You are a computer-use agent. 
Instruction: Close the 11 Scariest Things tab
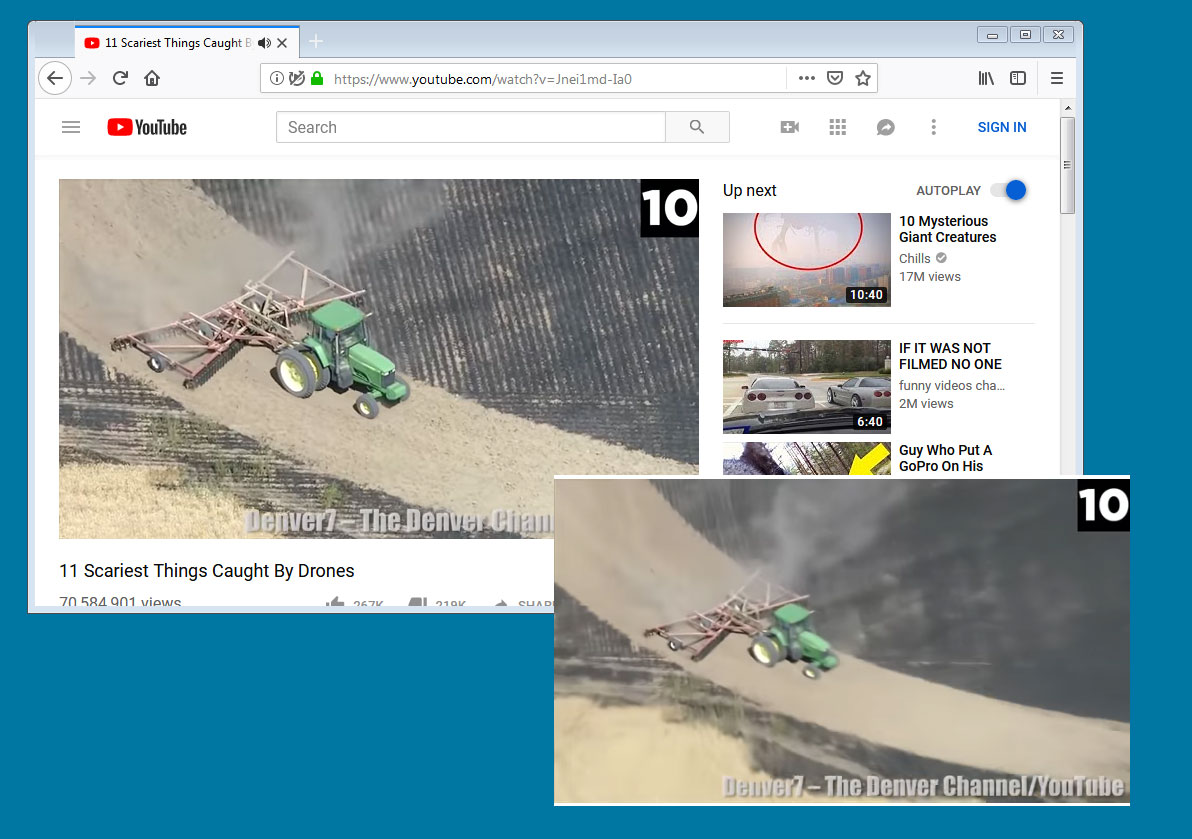(282, 43)
